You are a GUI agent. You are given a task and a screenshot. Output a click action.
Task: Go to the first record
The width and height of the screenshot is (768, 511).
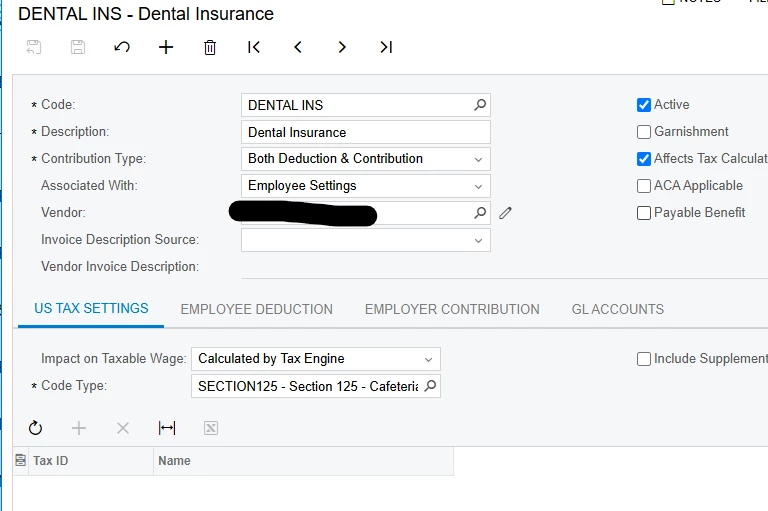click(x=254, y=47)
